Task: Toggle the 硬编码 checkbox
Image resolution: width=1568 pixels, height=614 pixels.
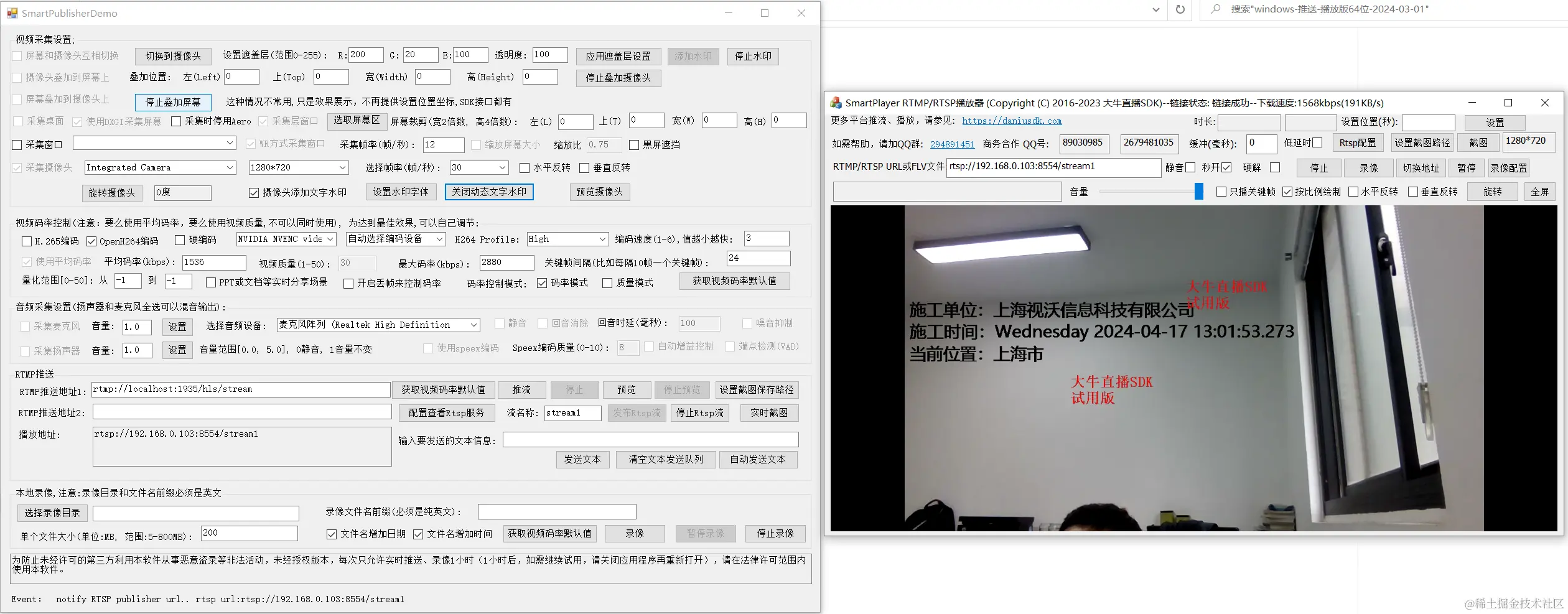Action: [x=180, y=240]
